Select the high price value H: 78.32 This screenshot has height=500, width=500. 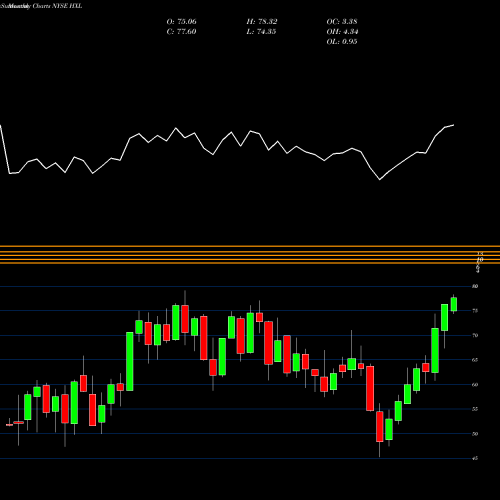[262, 22]
